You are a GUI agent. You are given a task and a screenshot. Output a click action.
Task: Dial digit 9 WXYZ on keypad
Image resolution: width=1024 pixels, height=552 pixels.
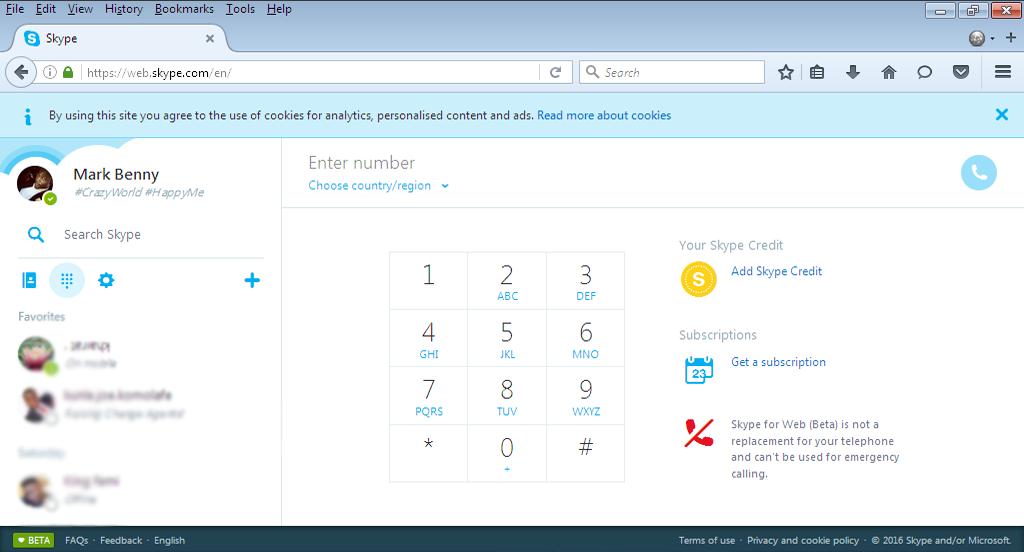click(585, 396)
